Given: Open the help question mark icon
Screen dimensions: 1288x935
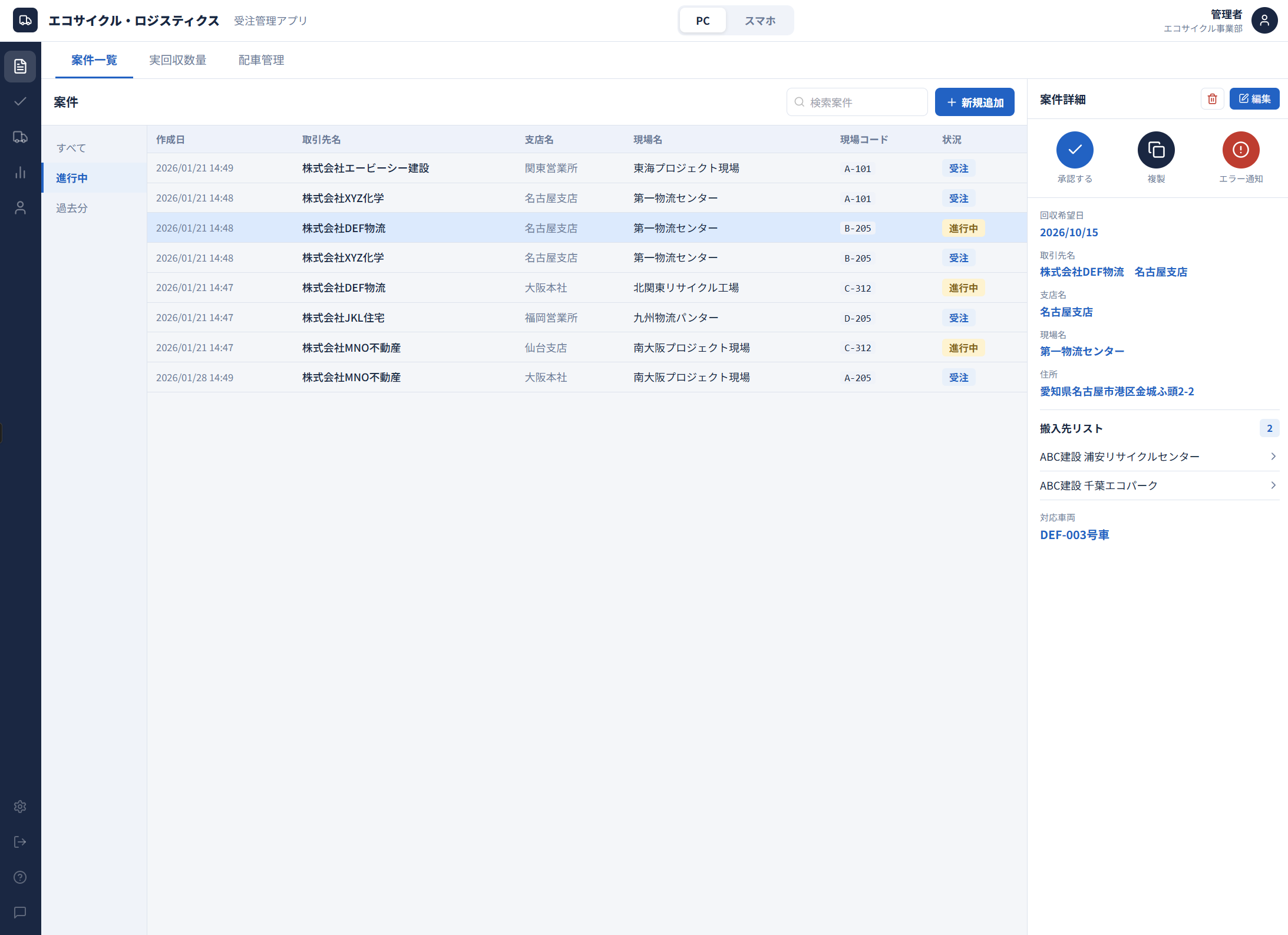Looking at the screenshot, I should coord(20,877).
